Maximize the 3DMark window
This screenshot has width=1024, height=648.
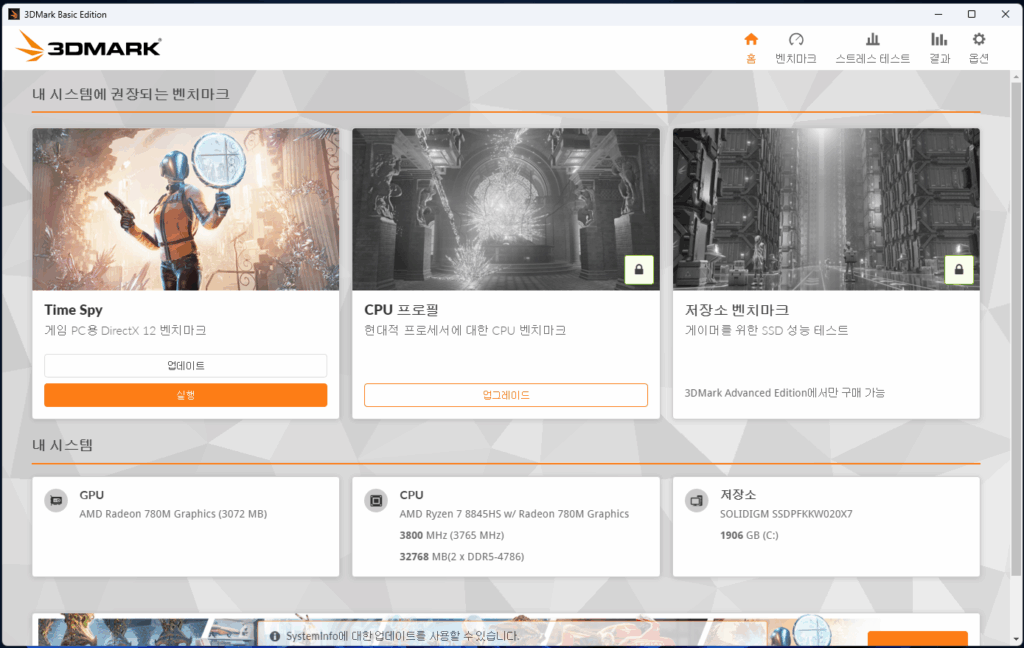972,14
